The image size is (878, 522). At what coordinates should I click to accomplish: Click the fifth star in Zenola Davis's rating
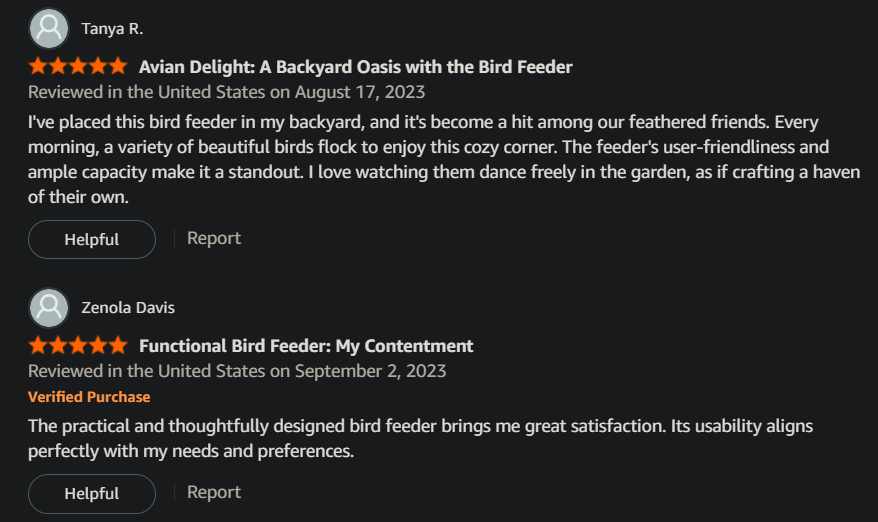point(118,346)
